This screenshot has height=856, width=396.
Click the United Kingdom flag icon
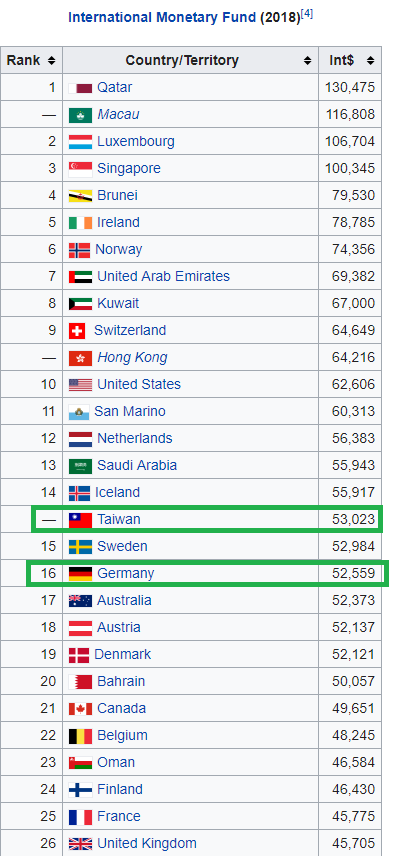click(80, 844)
